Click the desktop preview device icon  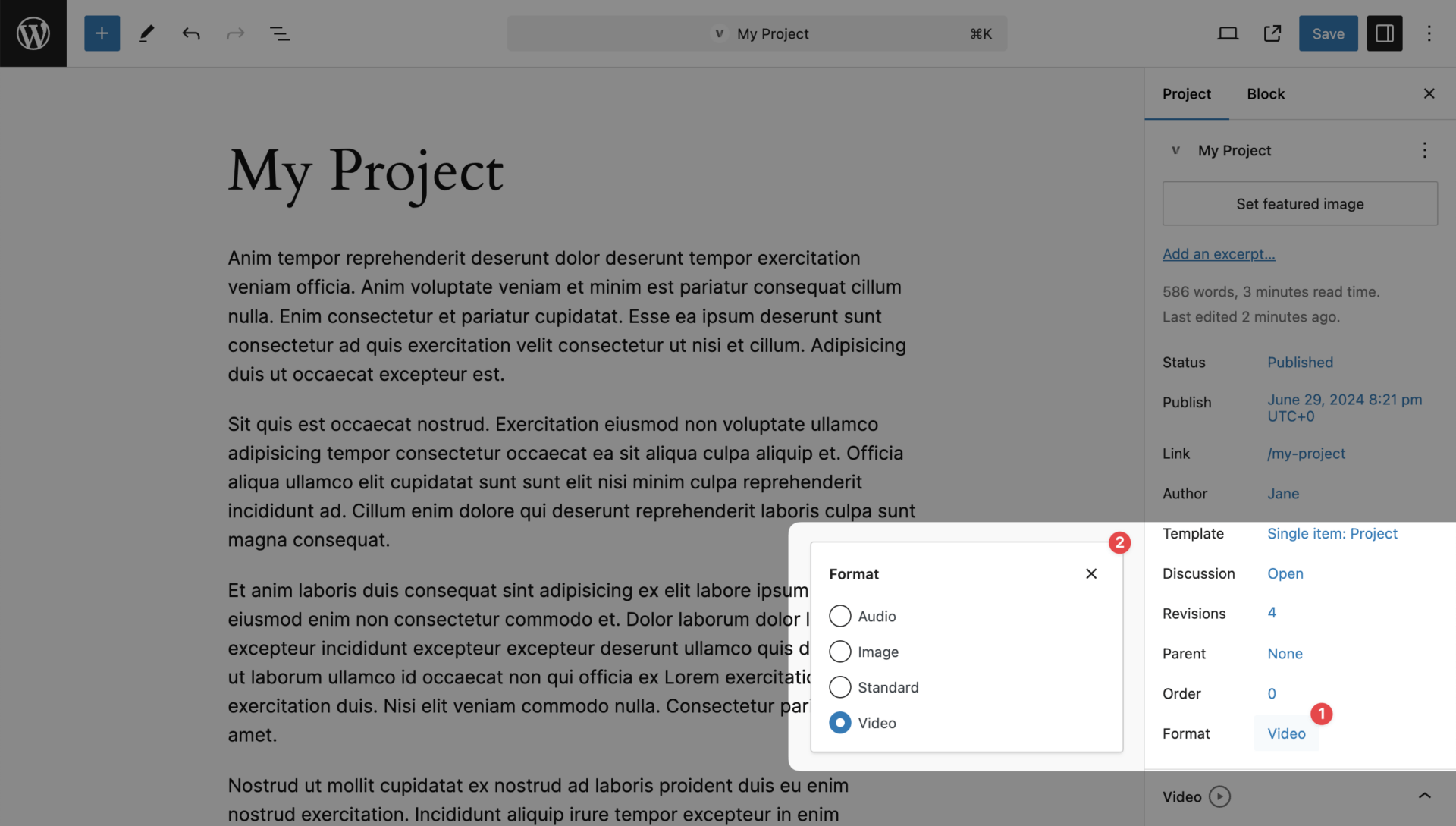point(1228,33)
